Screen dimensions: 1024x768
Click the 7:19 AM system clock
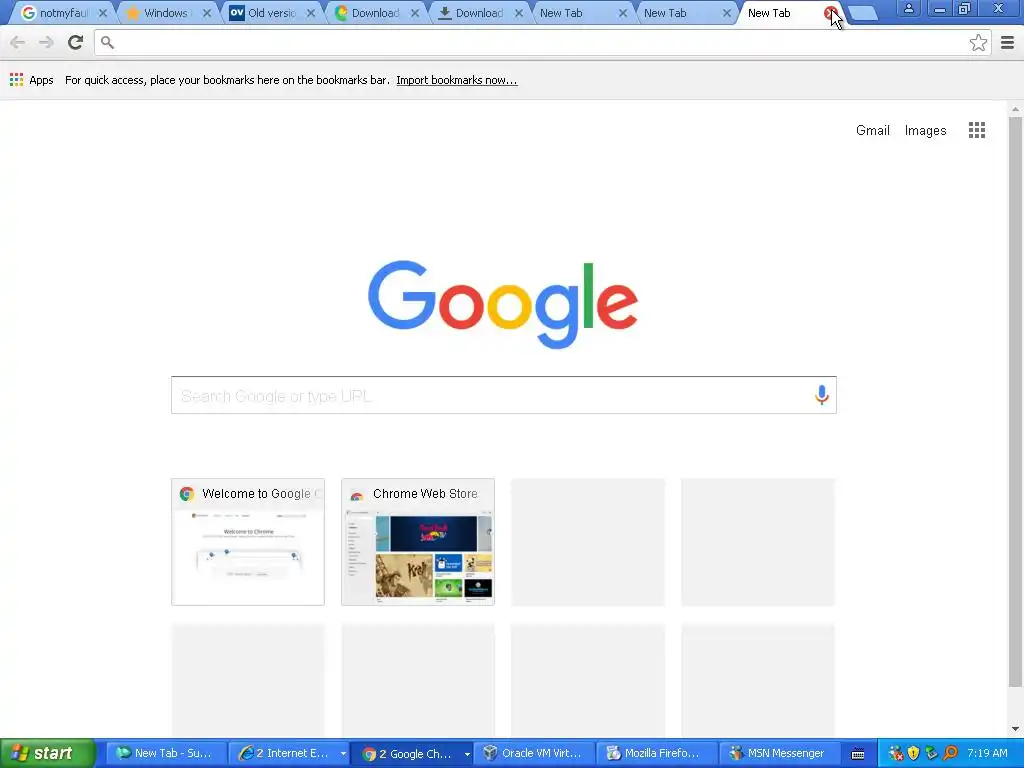click(987, 753)
